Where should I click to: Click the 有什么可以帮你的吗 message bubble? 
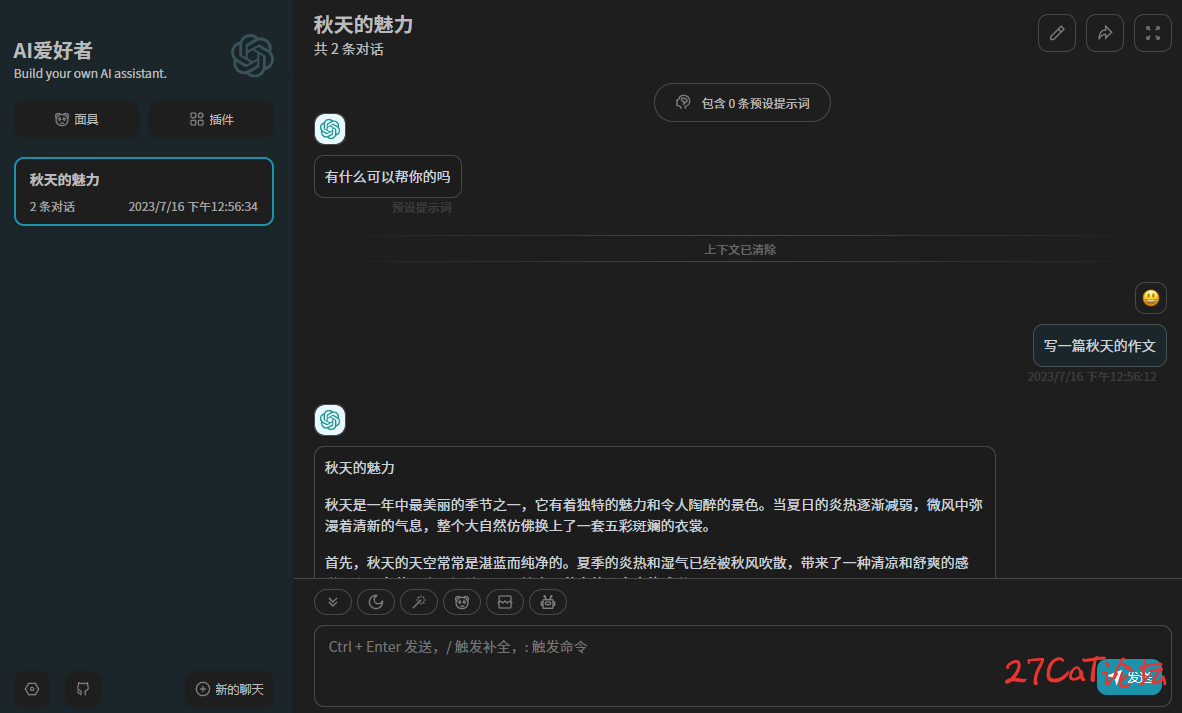[387, 176]
